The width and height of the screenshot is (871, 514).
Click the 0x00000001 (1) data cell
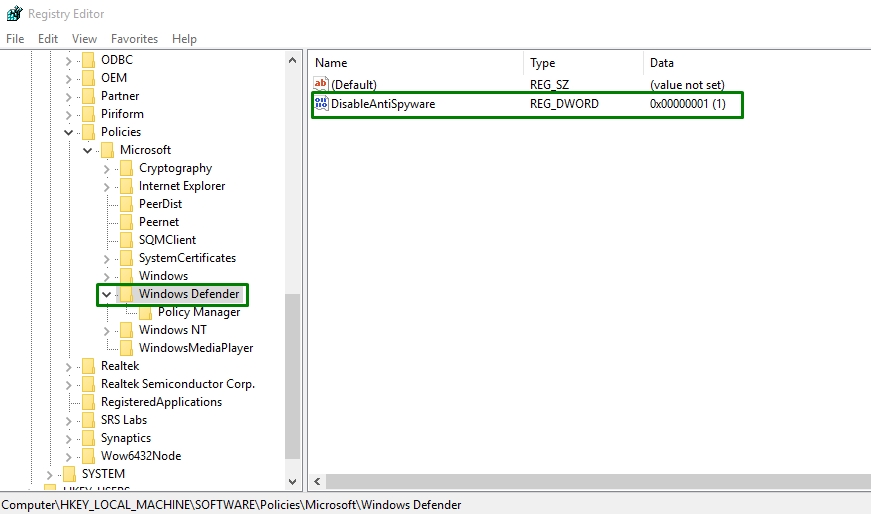[x=688, y=104]
